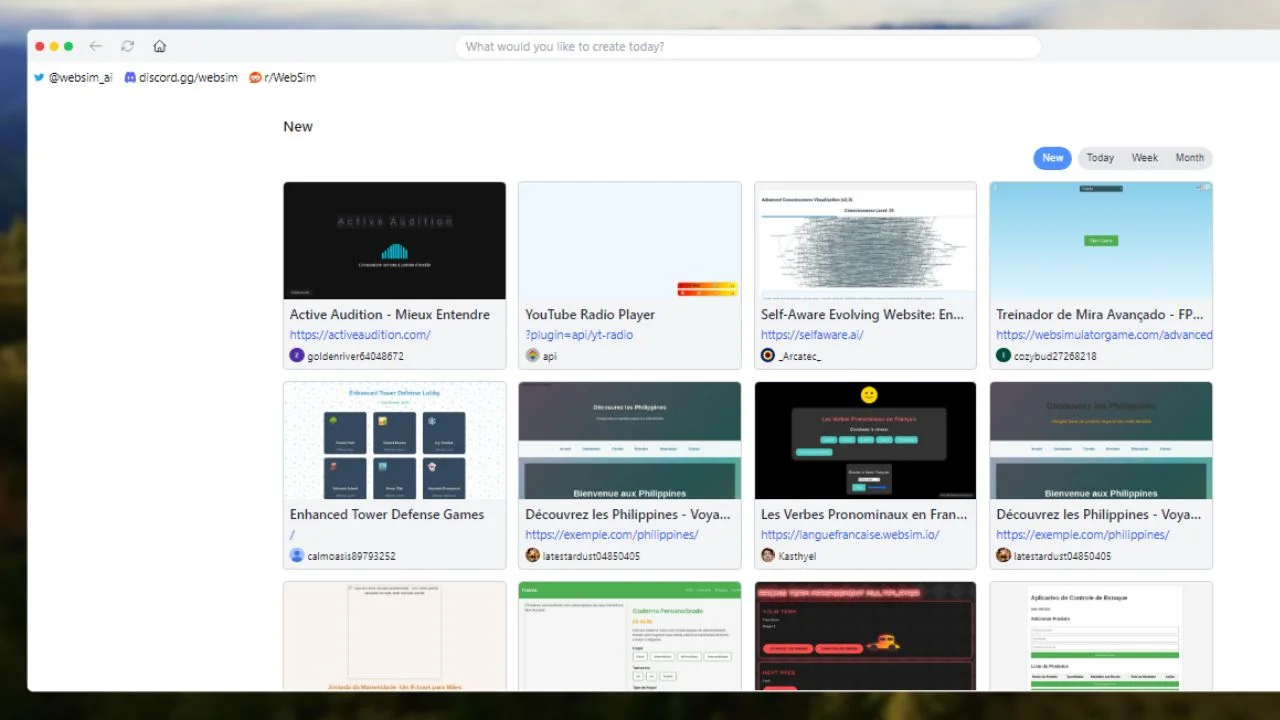
Task: Open the Active Audition project thumbnail
Action: pyautogui.click(x=394, y=240)
